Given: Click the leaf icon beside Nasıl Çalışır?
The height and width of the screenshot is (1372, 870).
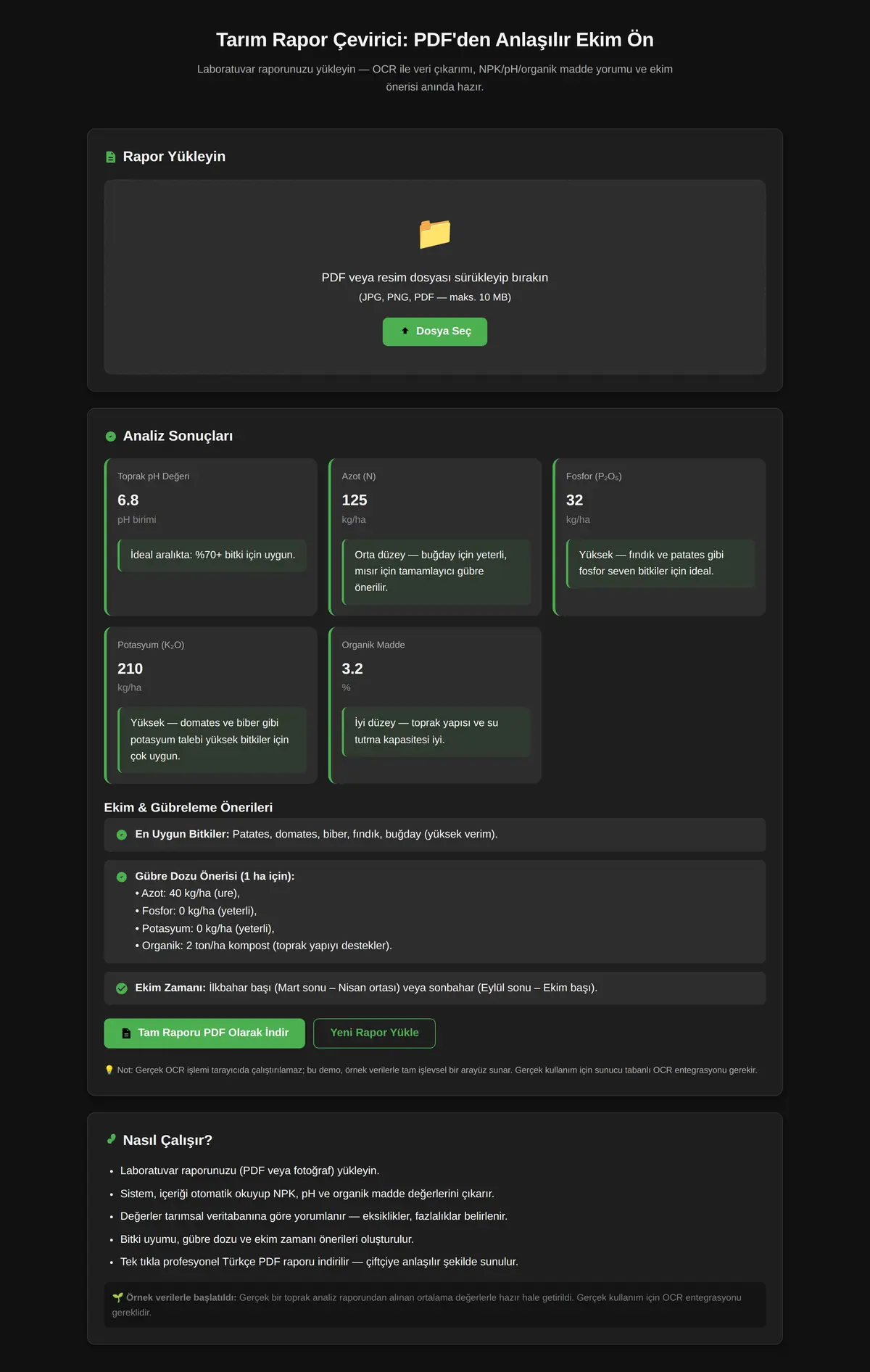Looking at the screenshot, I should [111, 1139].
